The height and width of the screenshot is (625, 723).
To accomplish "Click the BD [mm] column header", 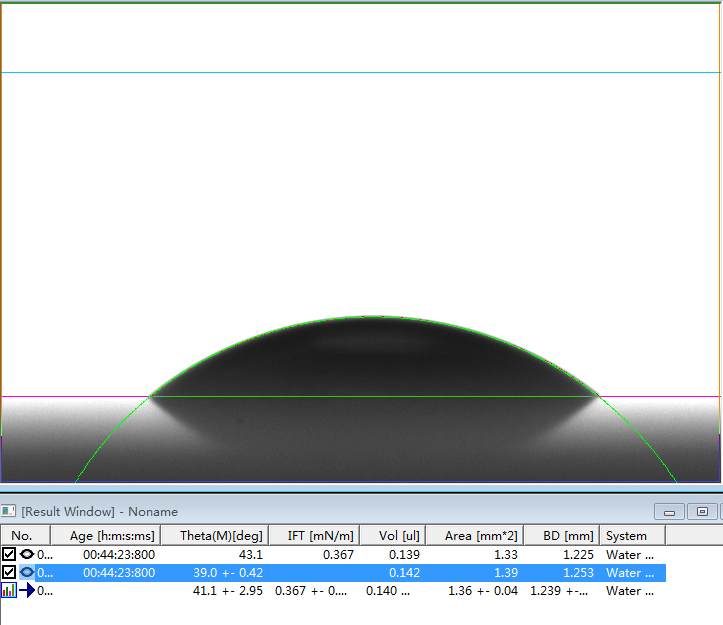I will click(x=562, y=536).
